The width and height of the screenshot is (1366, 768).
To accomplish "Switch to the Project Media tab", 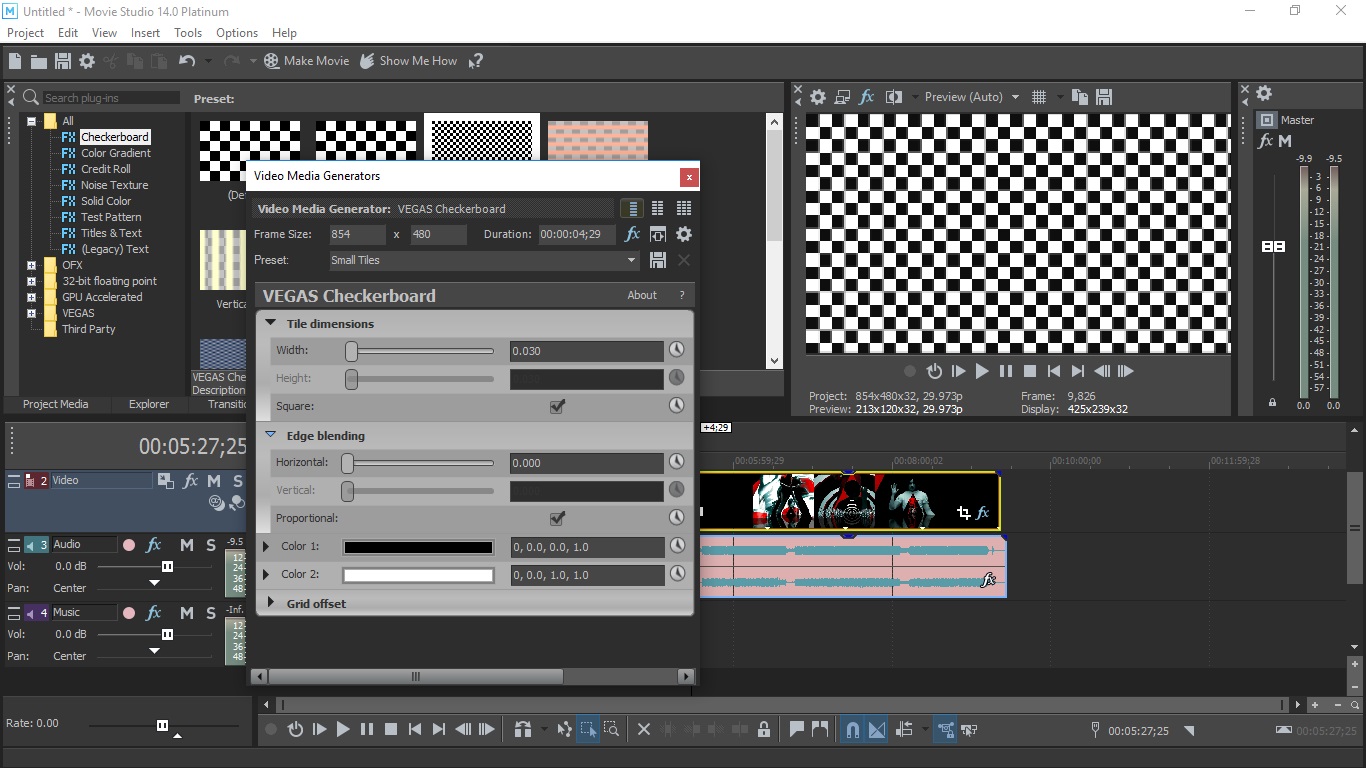I will click(56, 404).
